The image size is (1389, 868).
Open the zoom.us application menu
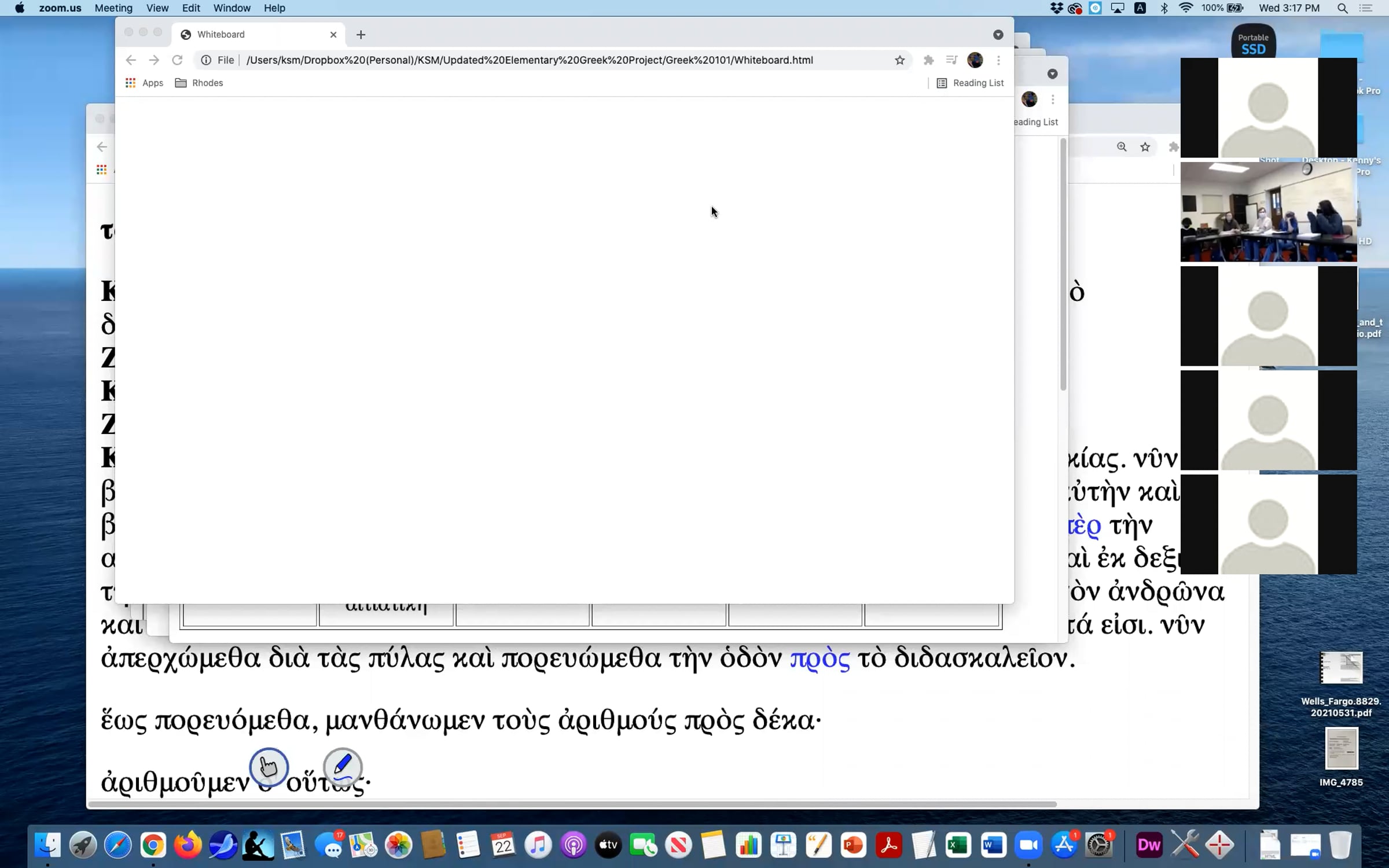60,8
